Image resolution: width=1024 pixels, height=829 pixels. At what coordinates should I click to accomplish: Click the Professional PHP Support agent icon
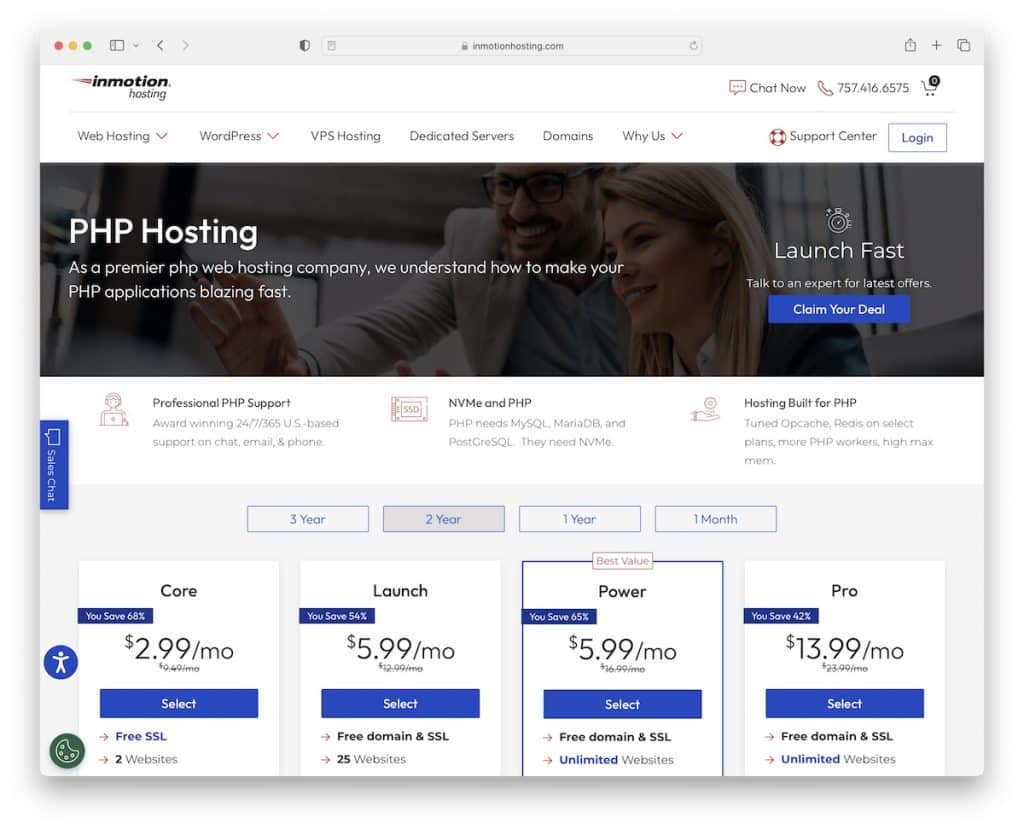(x=114, y=410)
